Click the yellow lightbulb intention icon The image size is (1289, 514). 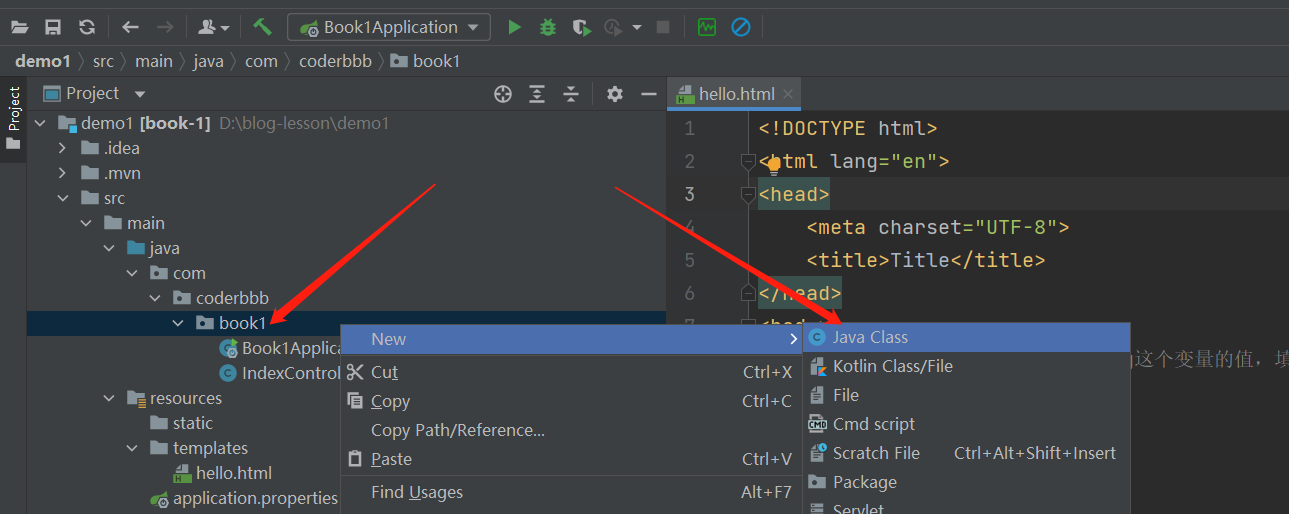(773, 165)
